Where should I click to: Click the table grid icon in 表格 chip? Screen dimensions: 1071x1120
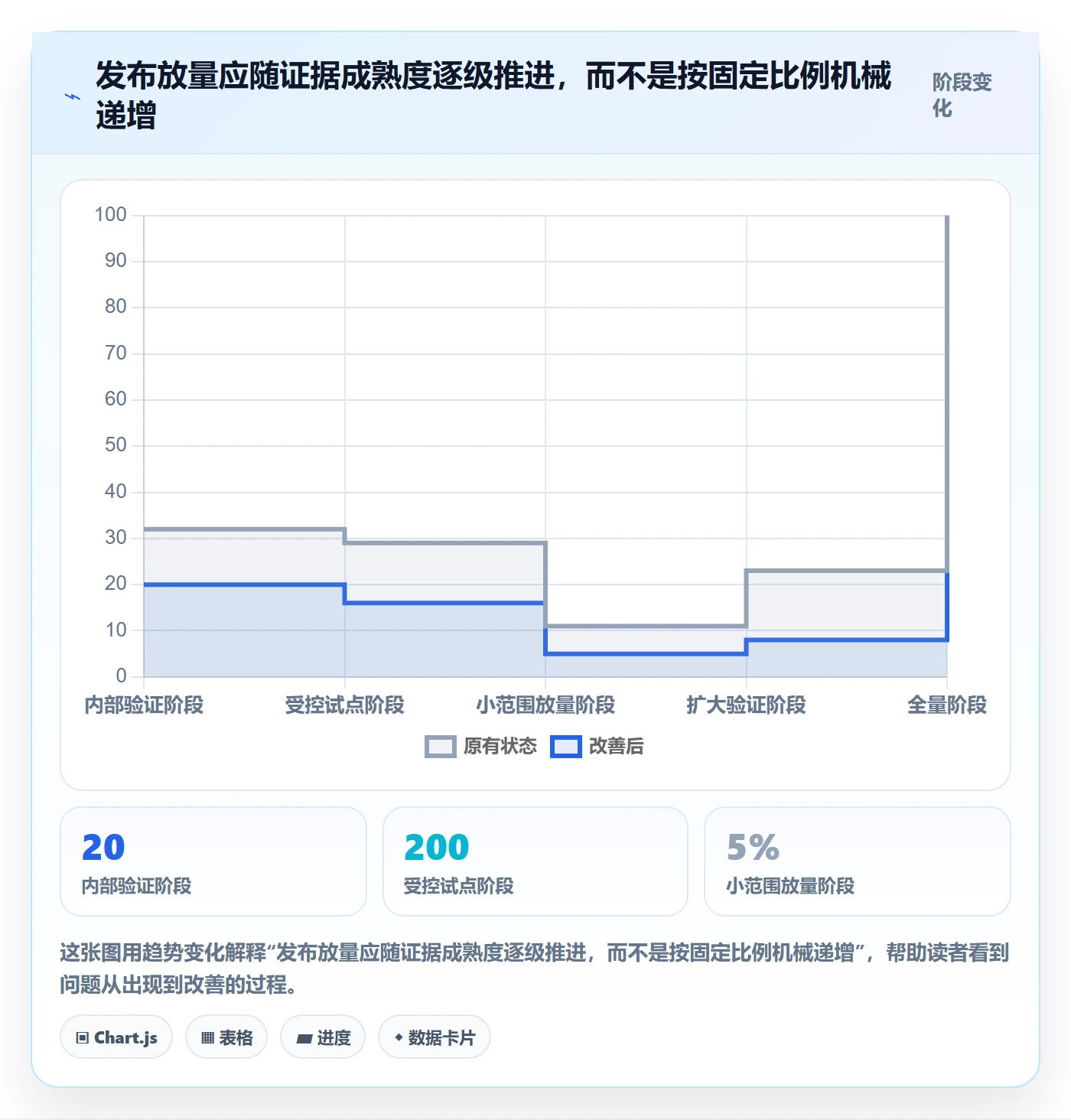[x=207, y=1038]
